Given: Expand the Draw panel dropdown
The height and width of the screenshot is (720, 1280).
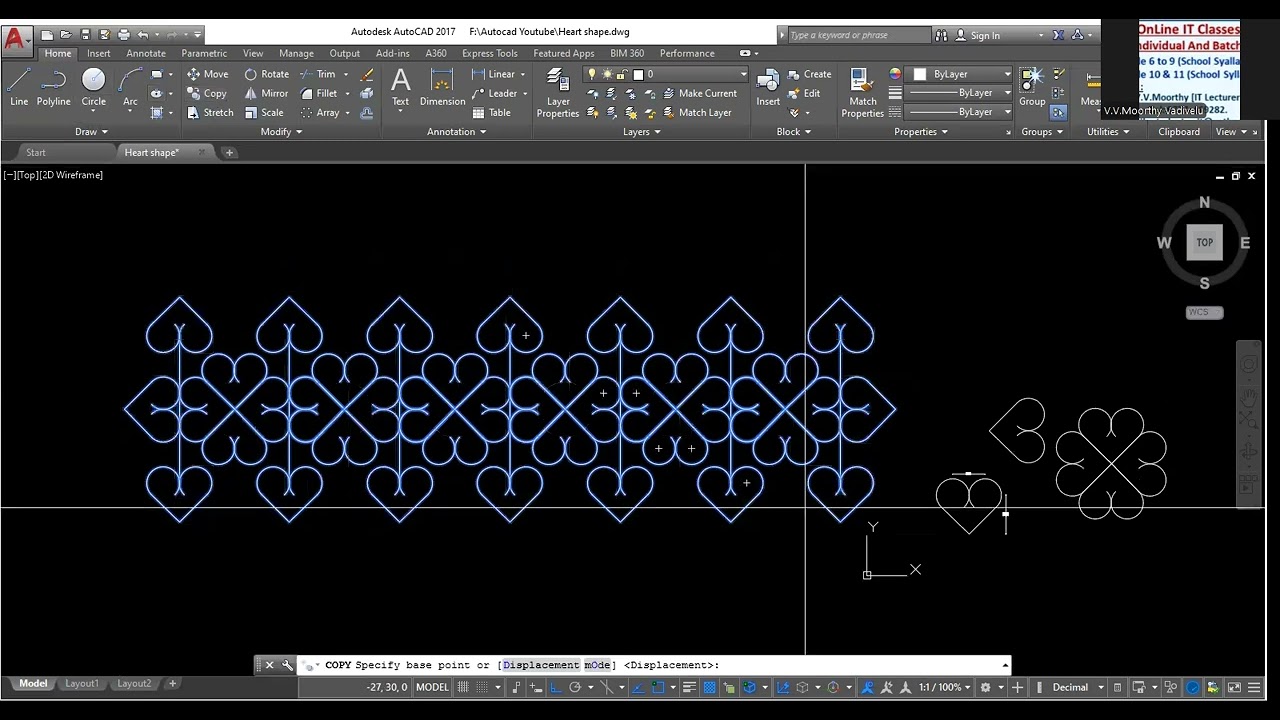Looking at the screenshot, I should pyautogui.click(x=91, y=132).
